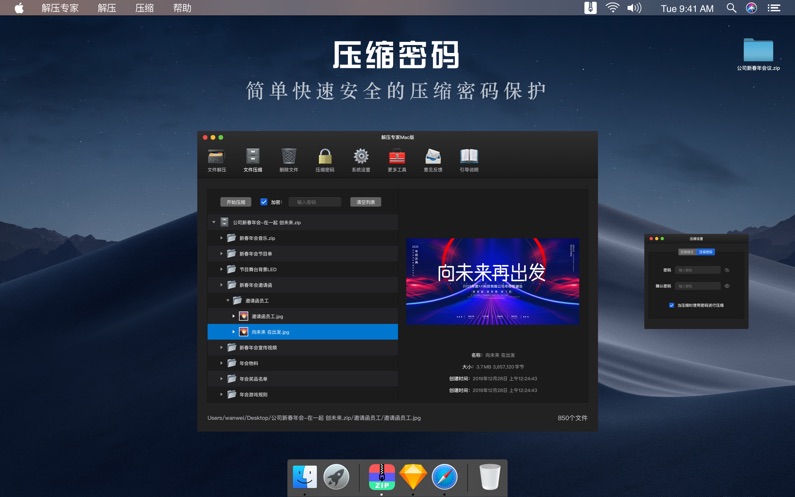Click the 意见反馈 feedback icon
Image resolution: width=795 pixels, height=497 pixels.
433,158
